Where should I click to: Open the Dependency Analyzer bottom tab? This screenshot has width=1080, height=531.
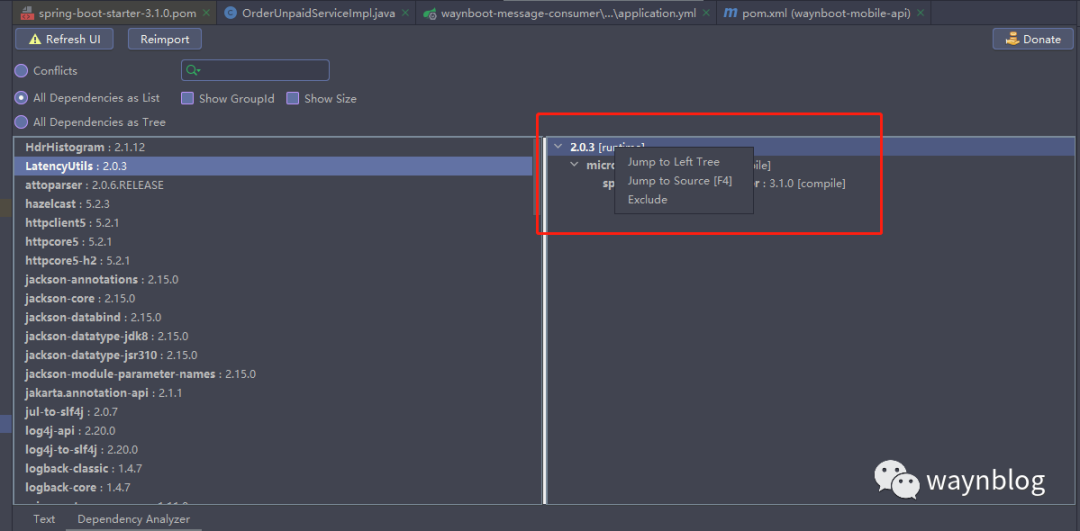click(x=134, y=519)
